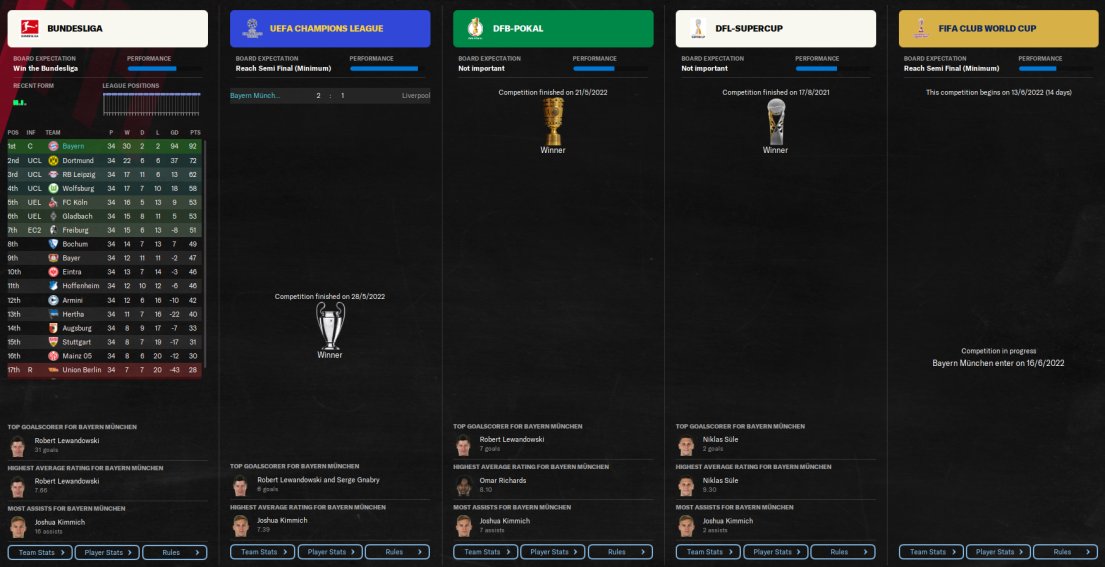Click the FIFA Club World Cup logo
Screen dimensions: 1105x567
920,29
